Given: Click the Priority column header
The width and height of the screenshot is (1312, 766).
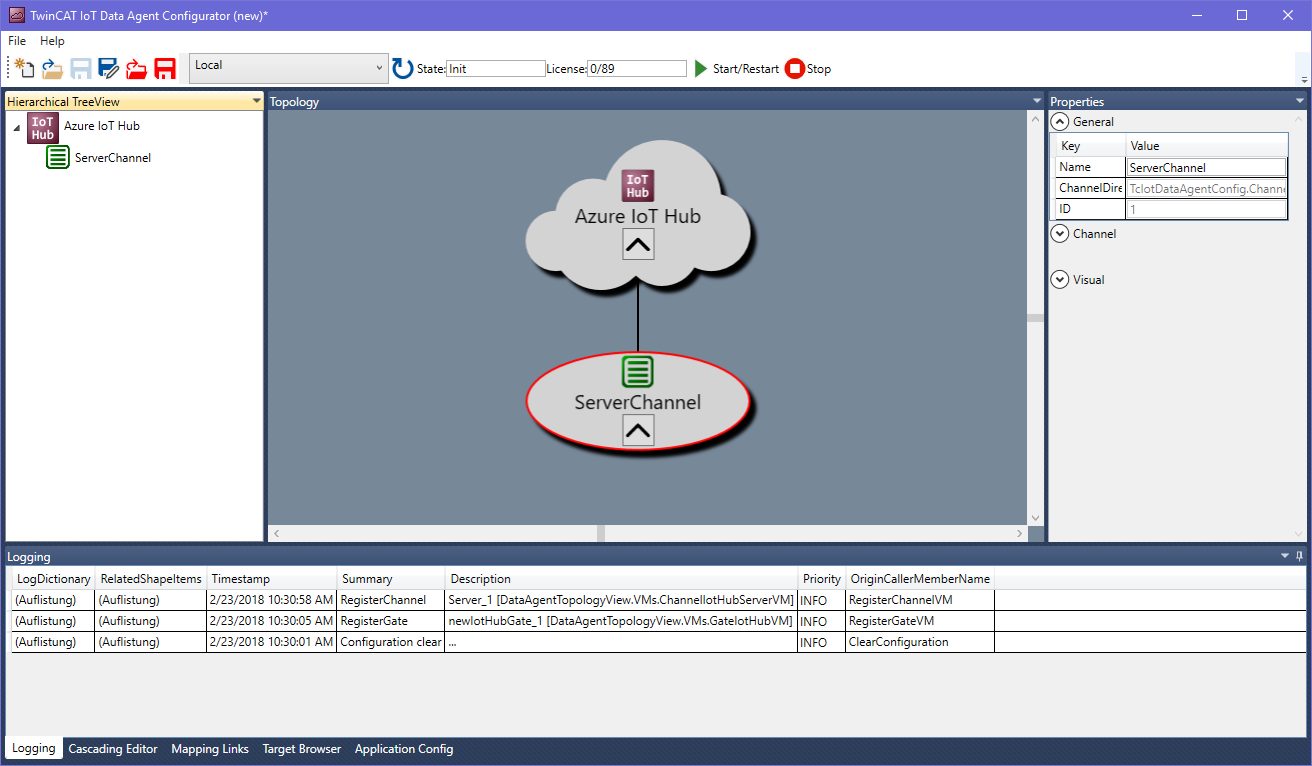Looking at the screenshot, I should [821, 579].
